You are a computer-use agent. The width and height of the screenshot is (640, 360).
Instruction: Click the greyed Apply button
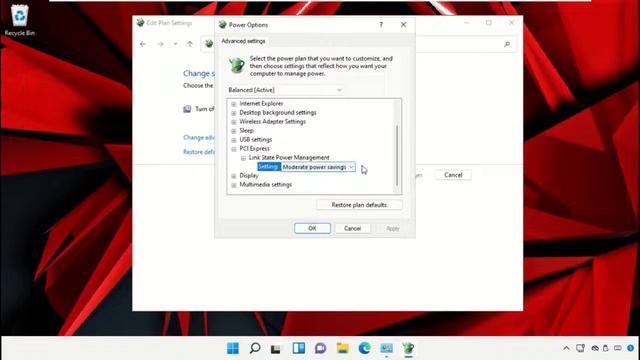[393, 228]
